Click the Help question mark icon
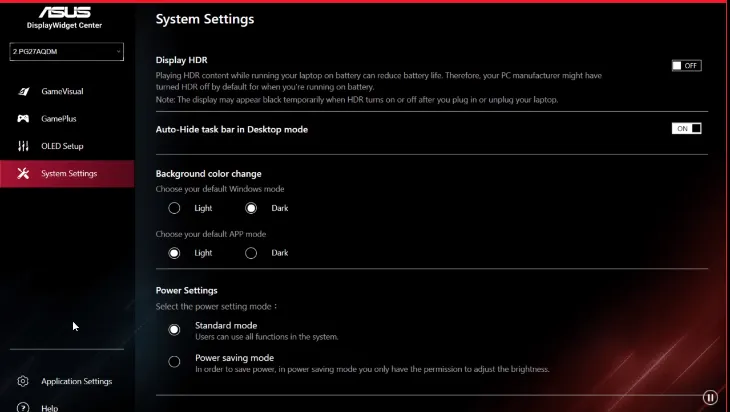730x412 pixels. [x=23, y=407]
